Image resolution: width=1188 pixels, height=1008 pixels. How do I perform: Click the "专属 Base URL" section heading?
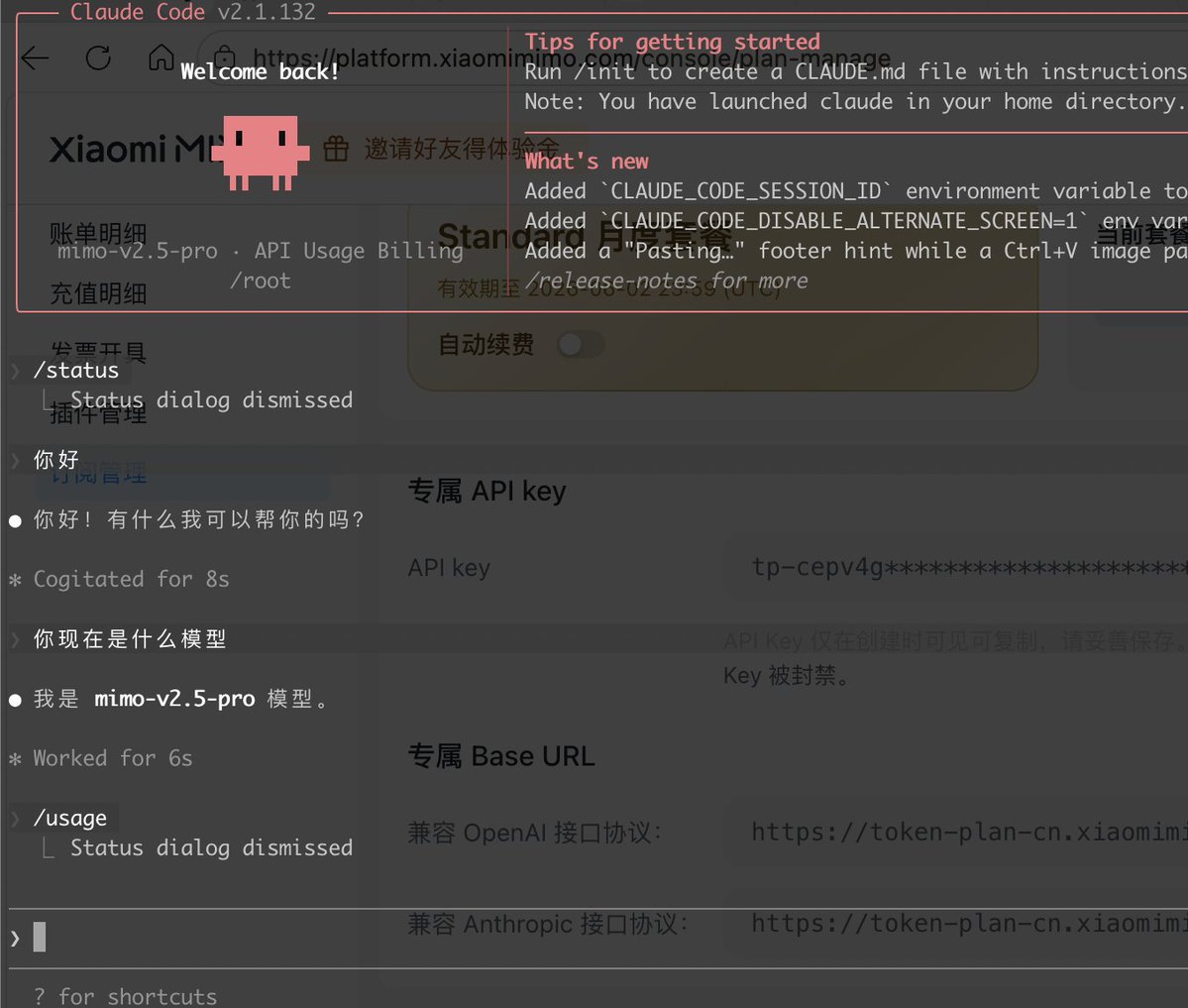click(501, 755)
